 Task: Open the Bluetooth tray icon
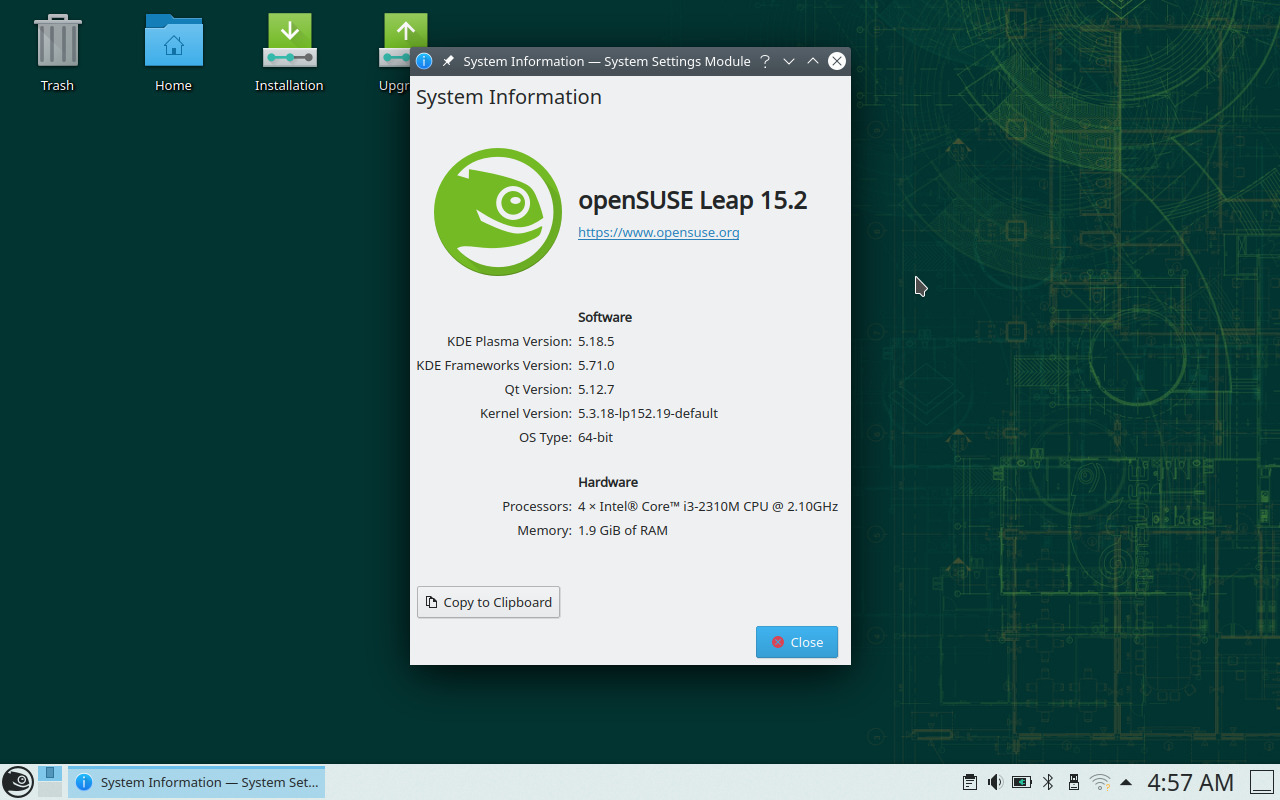point(1048,782)
